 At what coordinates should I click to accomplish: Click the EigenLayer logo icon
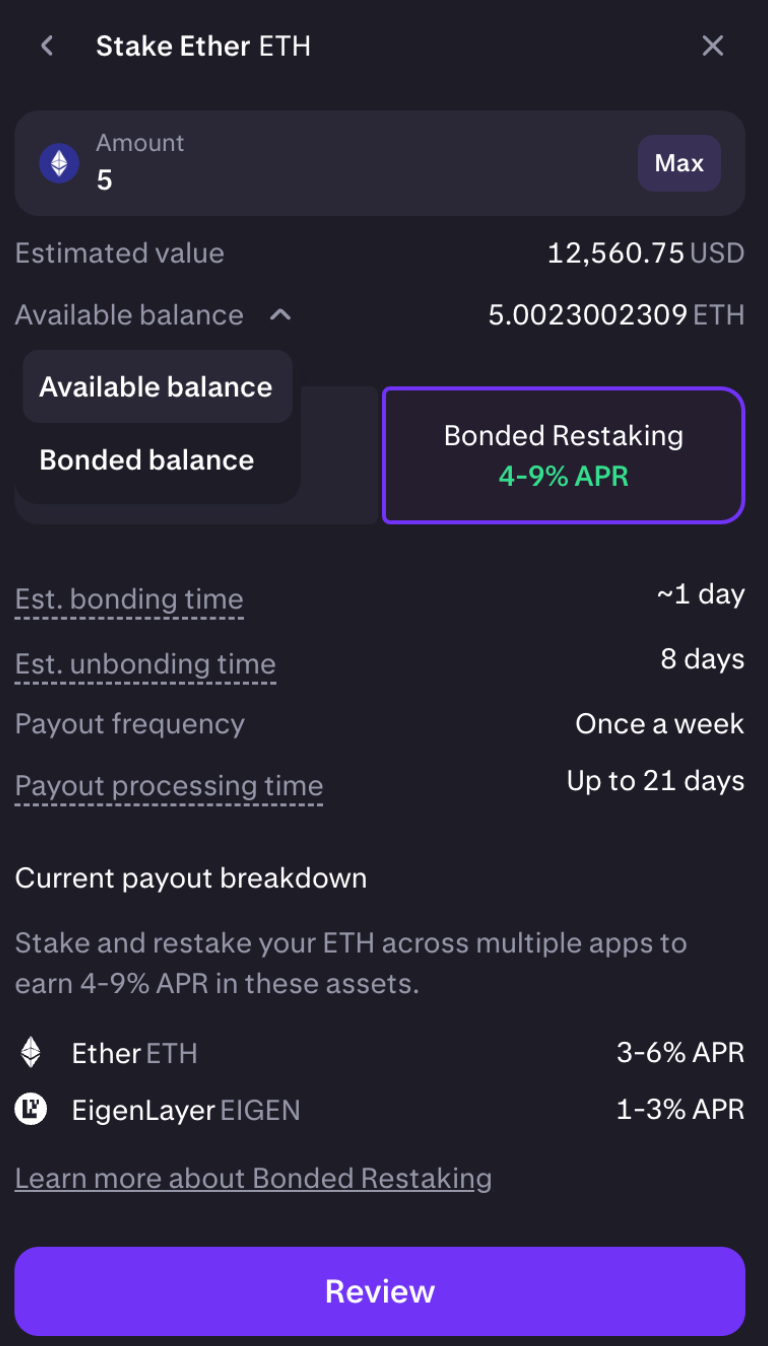(x=30, y=1110)
